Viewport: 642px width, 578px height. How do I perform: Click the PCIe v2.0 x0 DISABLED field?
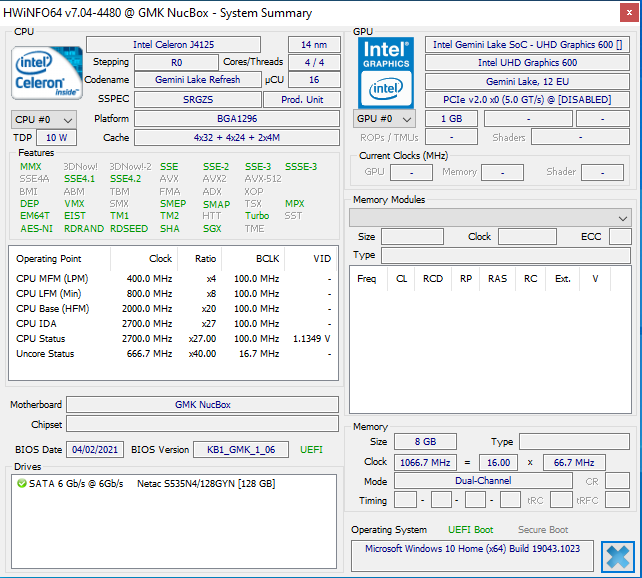tap(527, 99)
